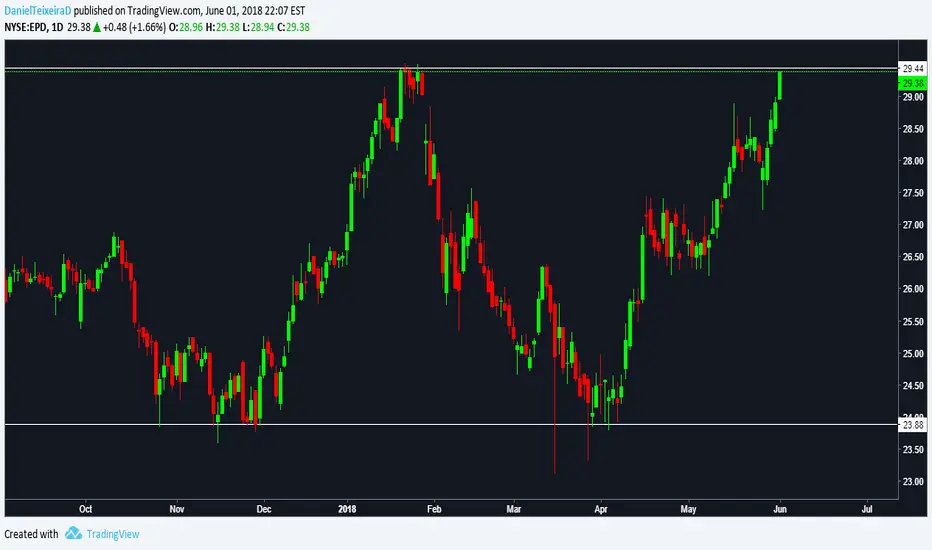The height and width of the screenshot is (550, 932).
Task: Click the TradingView logo icon
Action: tap(73, 533)
